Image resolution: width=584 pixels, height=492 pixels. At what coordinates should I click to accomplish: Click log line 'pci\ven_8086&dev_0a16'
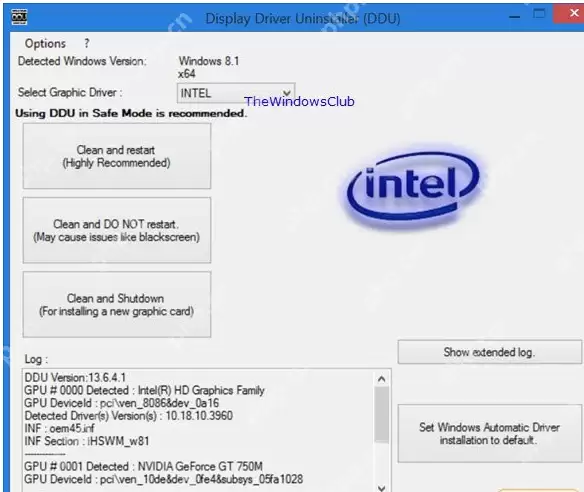159,403
